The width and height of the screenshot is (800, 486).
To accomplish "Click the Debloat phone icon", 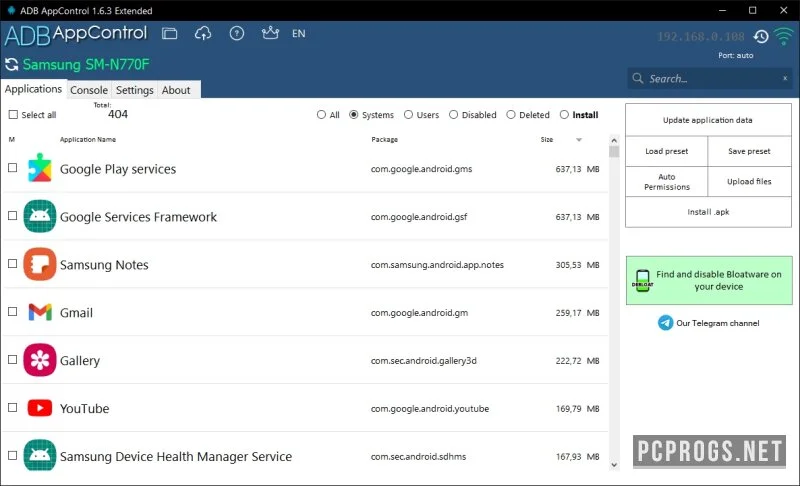I will (x=643, y=280).
